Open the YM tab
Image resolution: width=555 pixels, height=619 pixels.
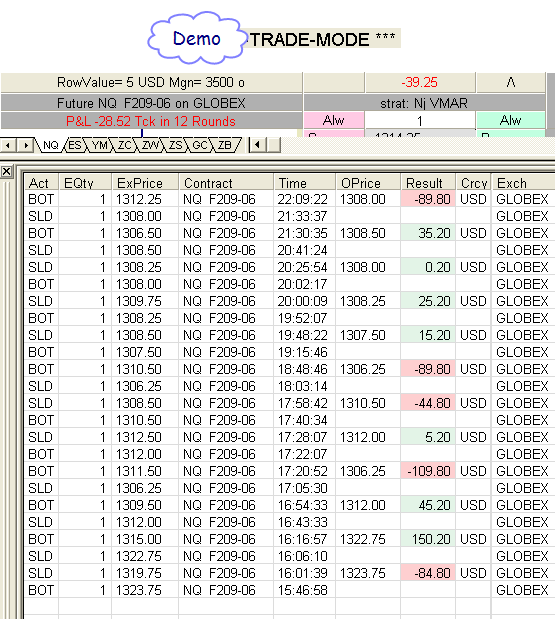click(99, 145)
